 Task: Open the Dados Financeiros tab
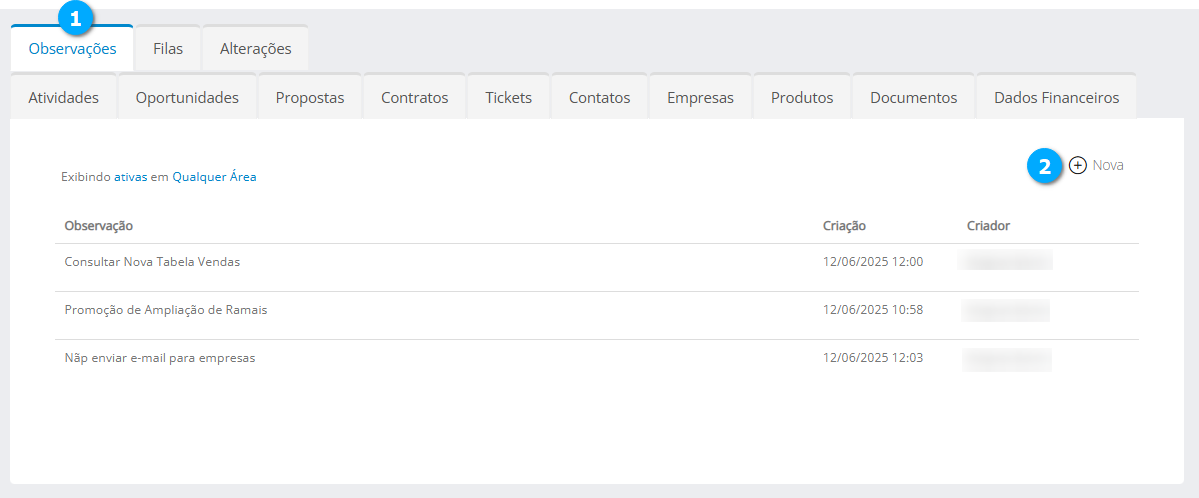(x=1056, y=97)
